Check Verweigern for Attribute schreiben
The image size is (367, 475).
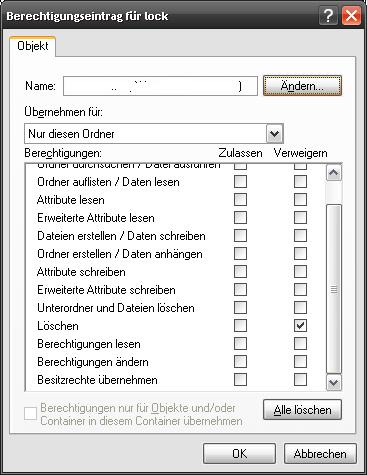click(x=300, y=272)
